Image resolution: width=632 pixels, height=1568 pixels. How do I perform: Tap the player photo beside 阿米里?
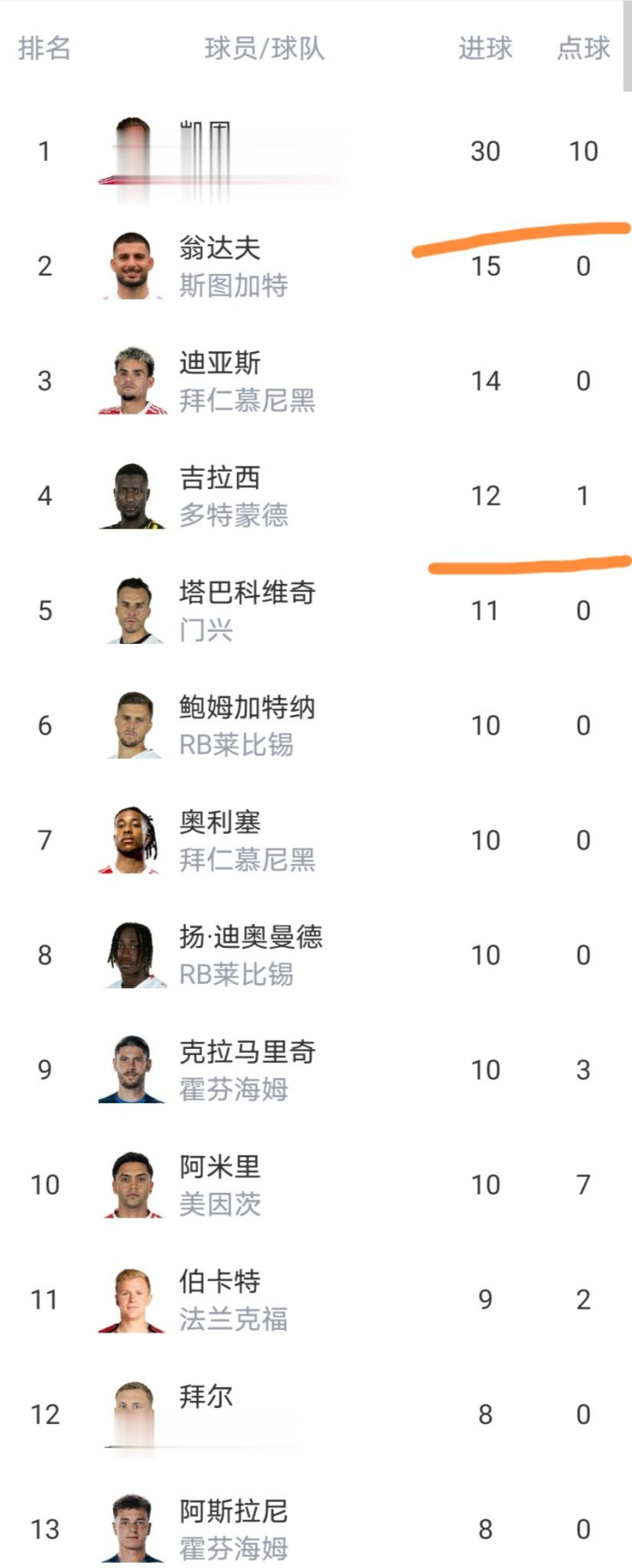click(x=133, y=1185)
